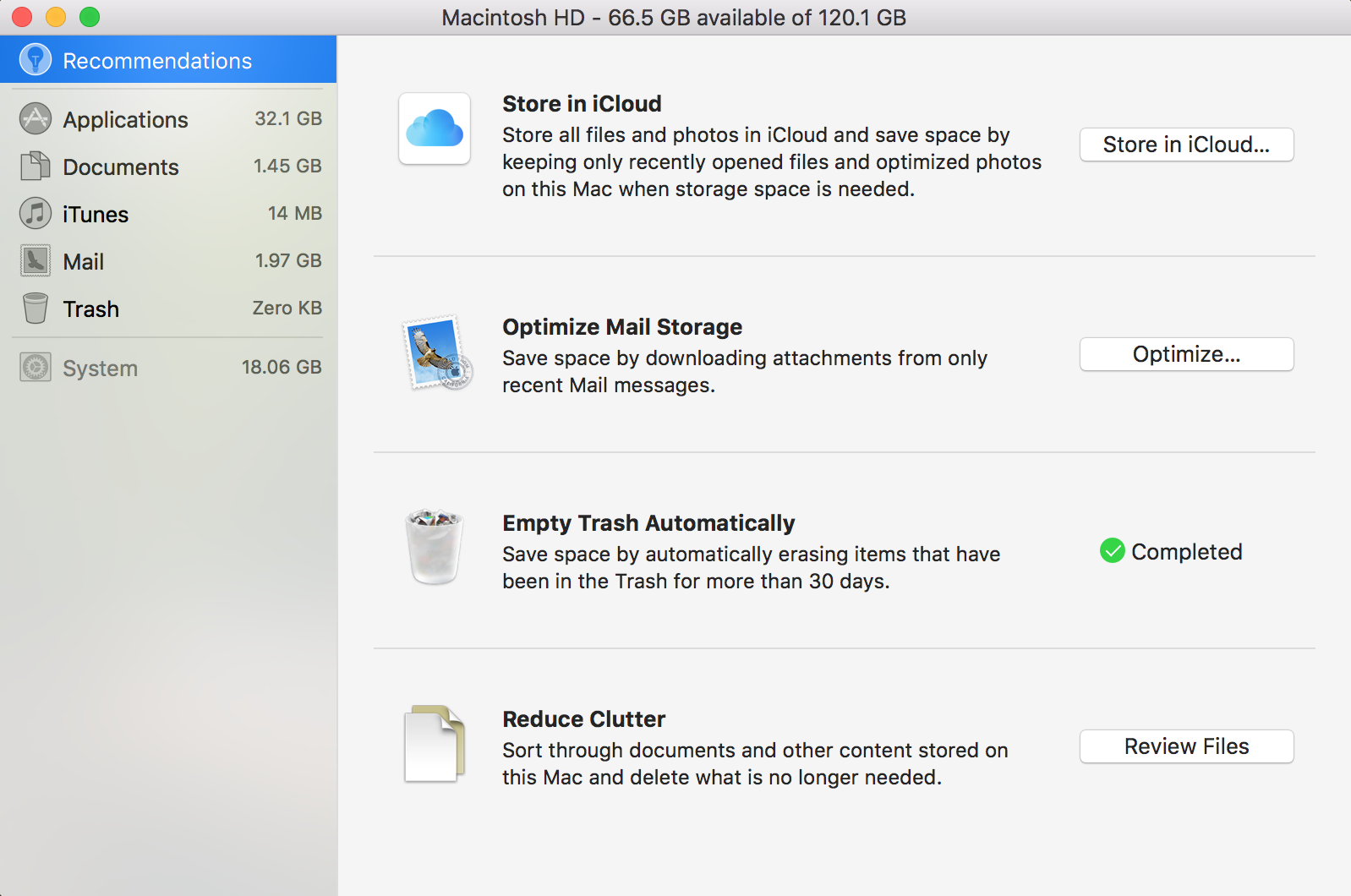The image size is (1351, 896).
Task: Click the 1.45 GB Documents size
Action: (287, 166)
